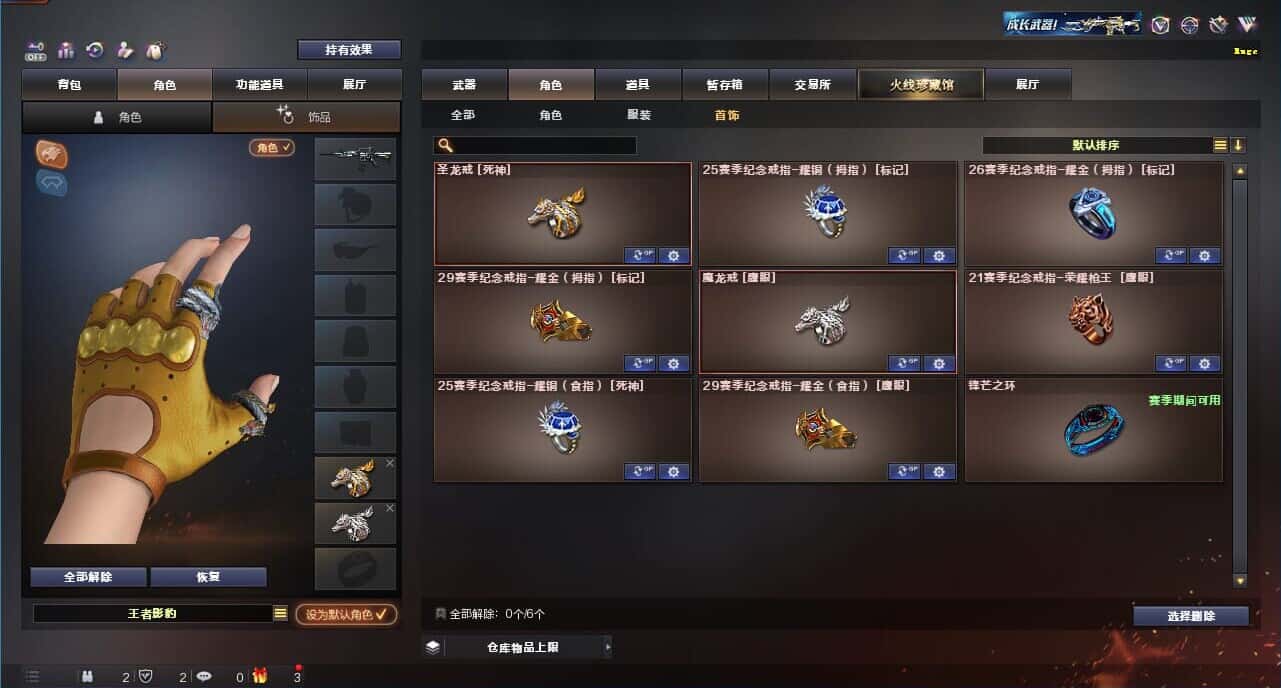Click the 全部解除 button
The width and height of the screenshot is (1281, 688).
[88, 577]
